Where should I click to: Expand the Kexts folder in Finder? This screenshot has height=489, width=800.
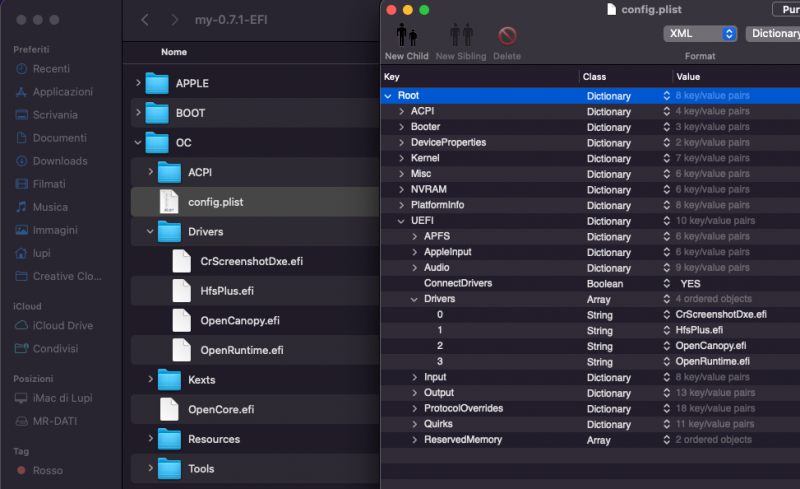(x=151, y=379)
